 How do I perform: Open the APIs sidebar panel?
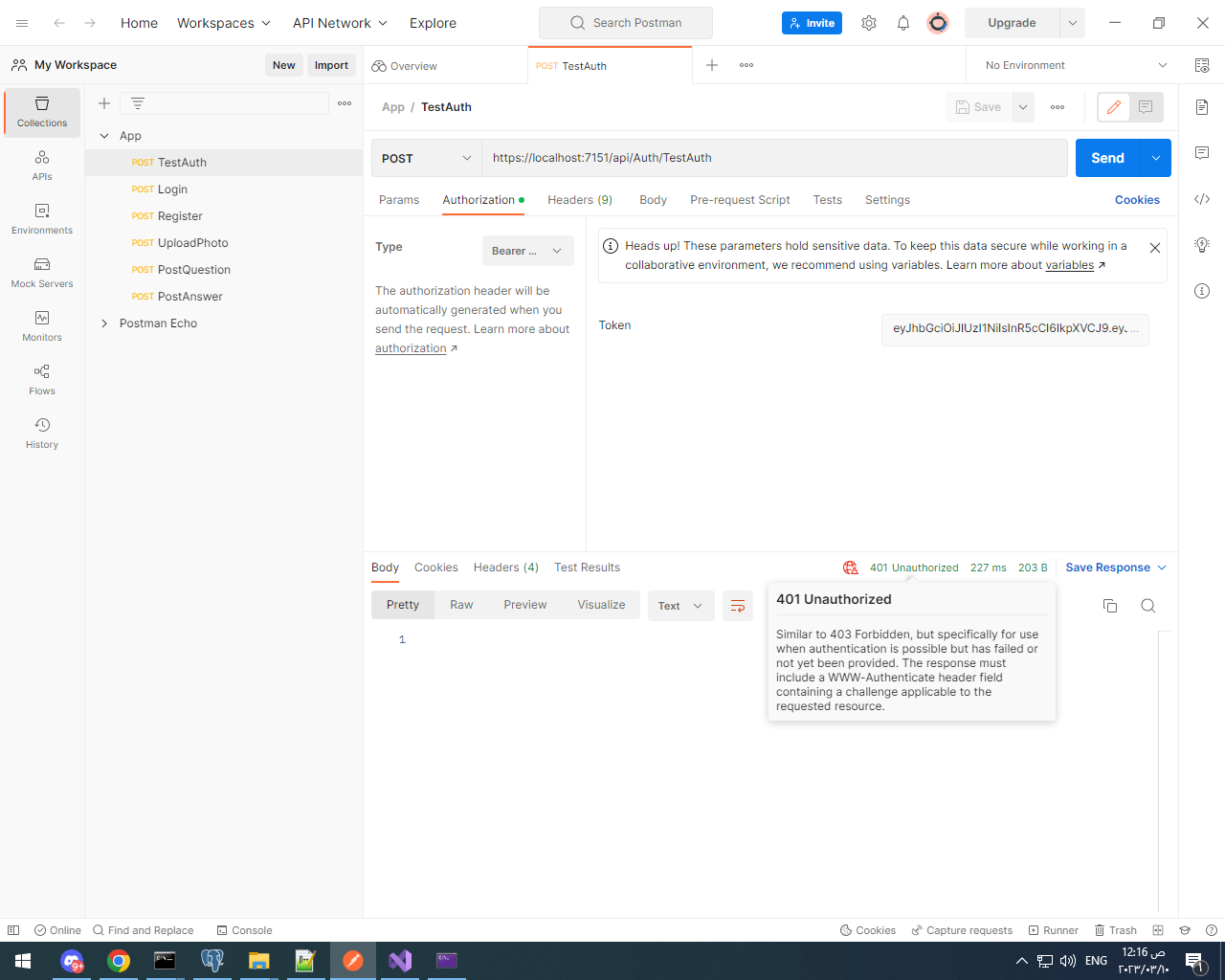click(x=42, y=166)
